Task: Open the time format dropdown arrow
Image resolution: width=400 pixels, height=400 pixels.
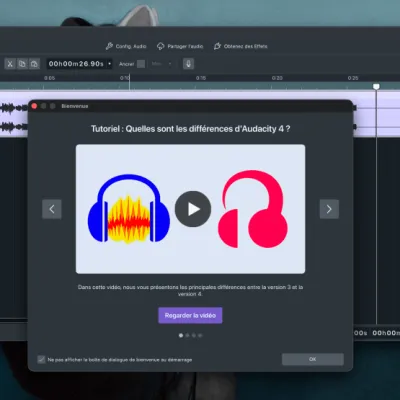Action: coord(110,64)
